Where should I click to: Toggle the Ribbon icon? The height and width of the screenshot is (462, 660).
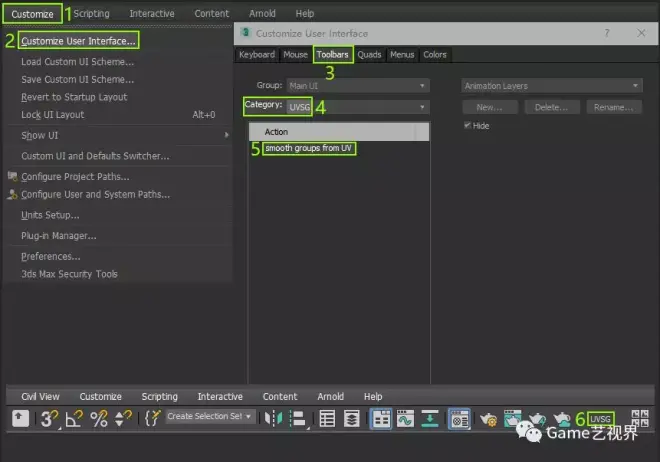381,419
